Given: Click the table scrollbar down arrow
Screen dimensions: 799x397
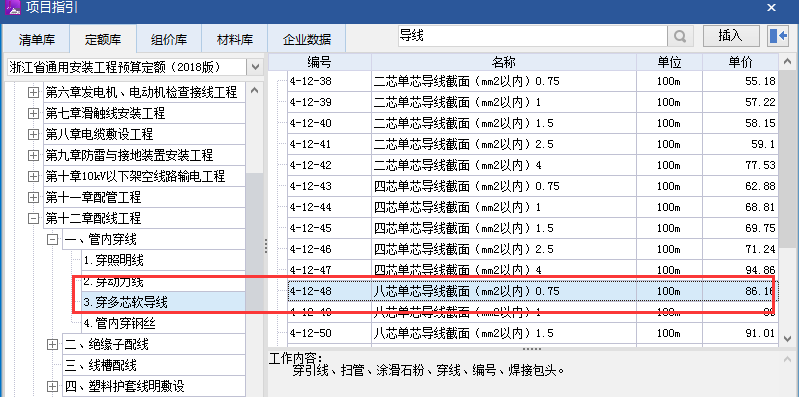Looking at the screenshot, I should pos(786,338).
